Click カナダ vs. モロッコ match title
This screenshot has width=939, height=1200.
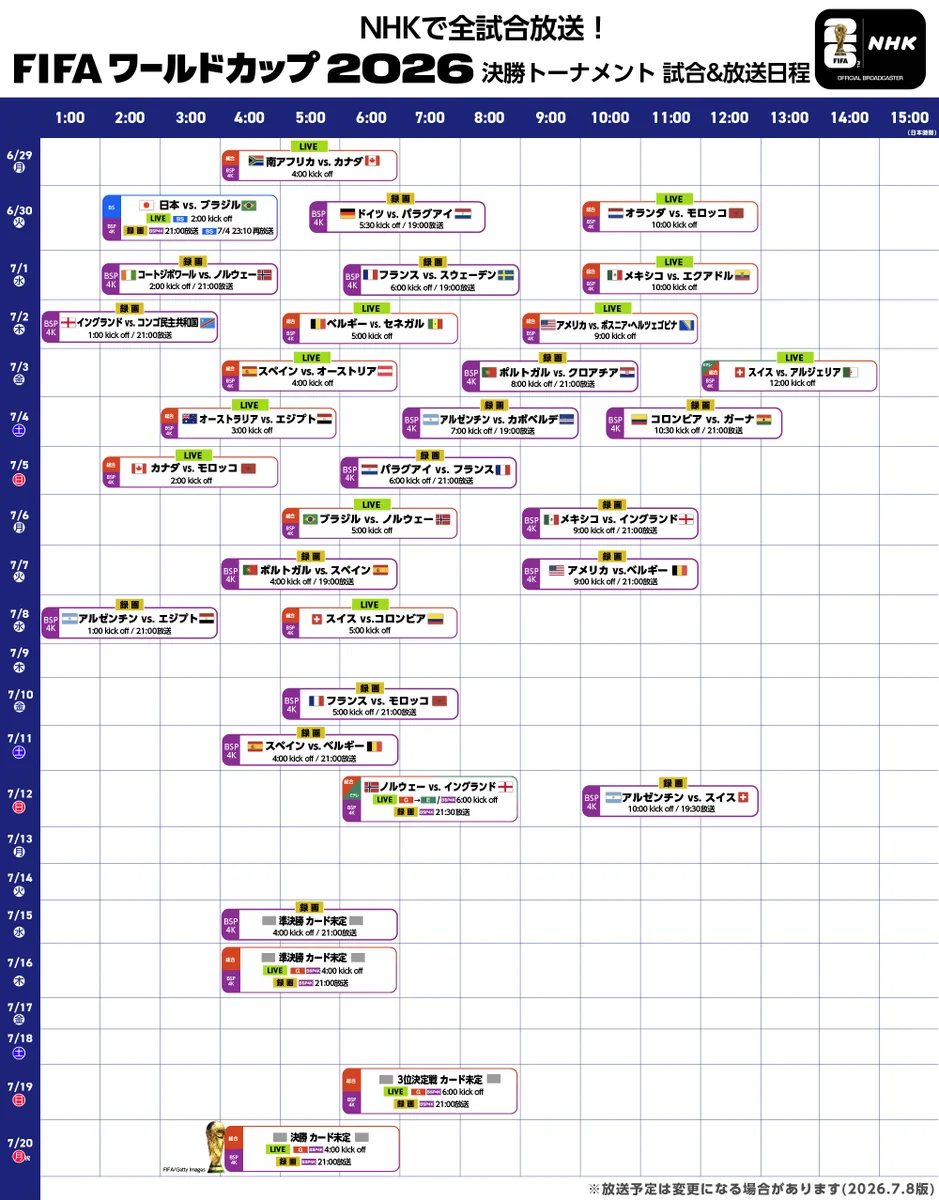(194, 468)
